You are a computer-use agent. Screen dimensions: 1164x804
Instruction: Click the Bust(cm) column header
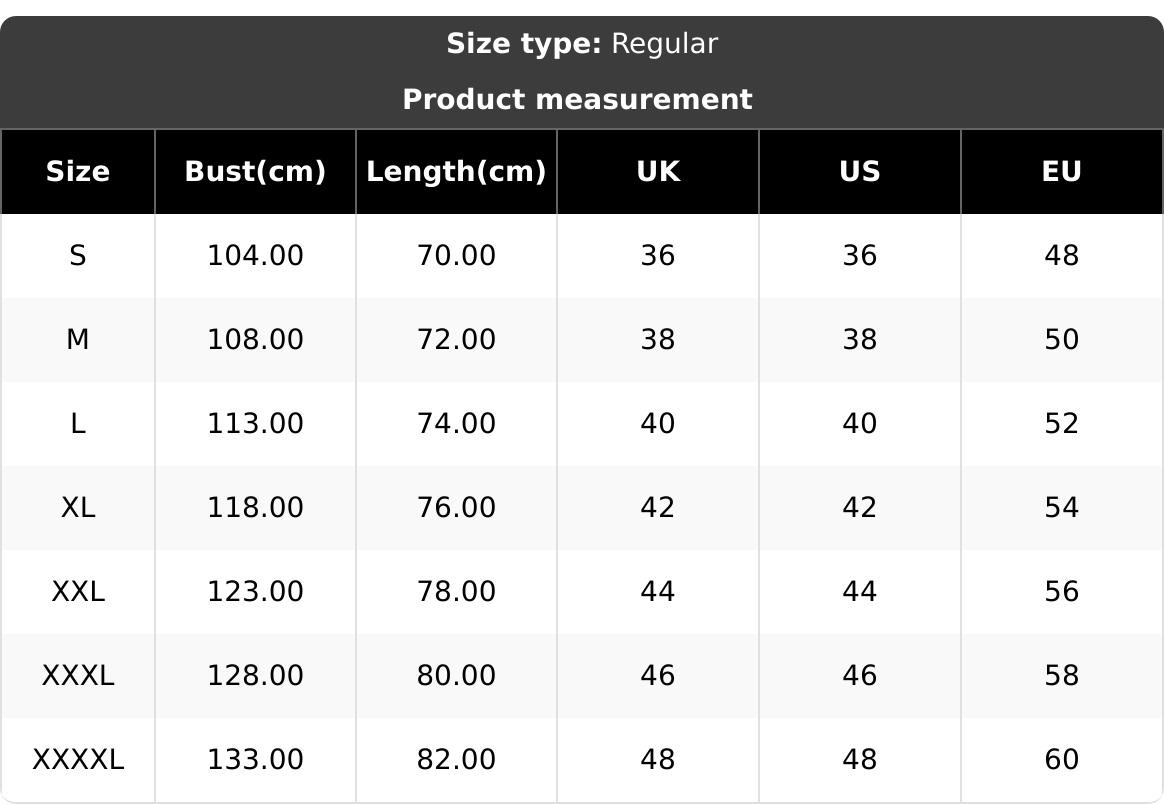[255, 172]
